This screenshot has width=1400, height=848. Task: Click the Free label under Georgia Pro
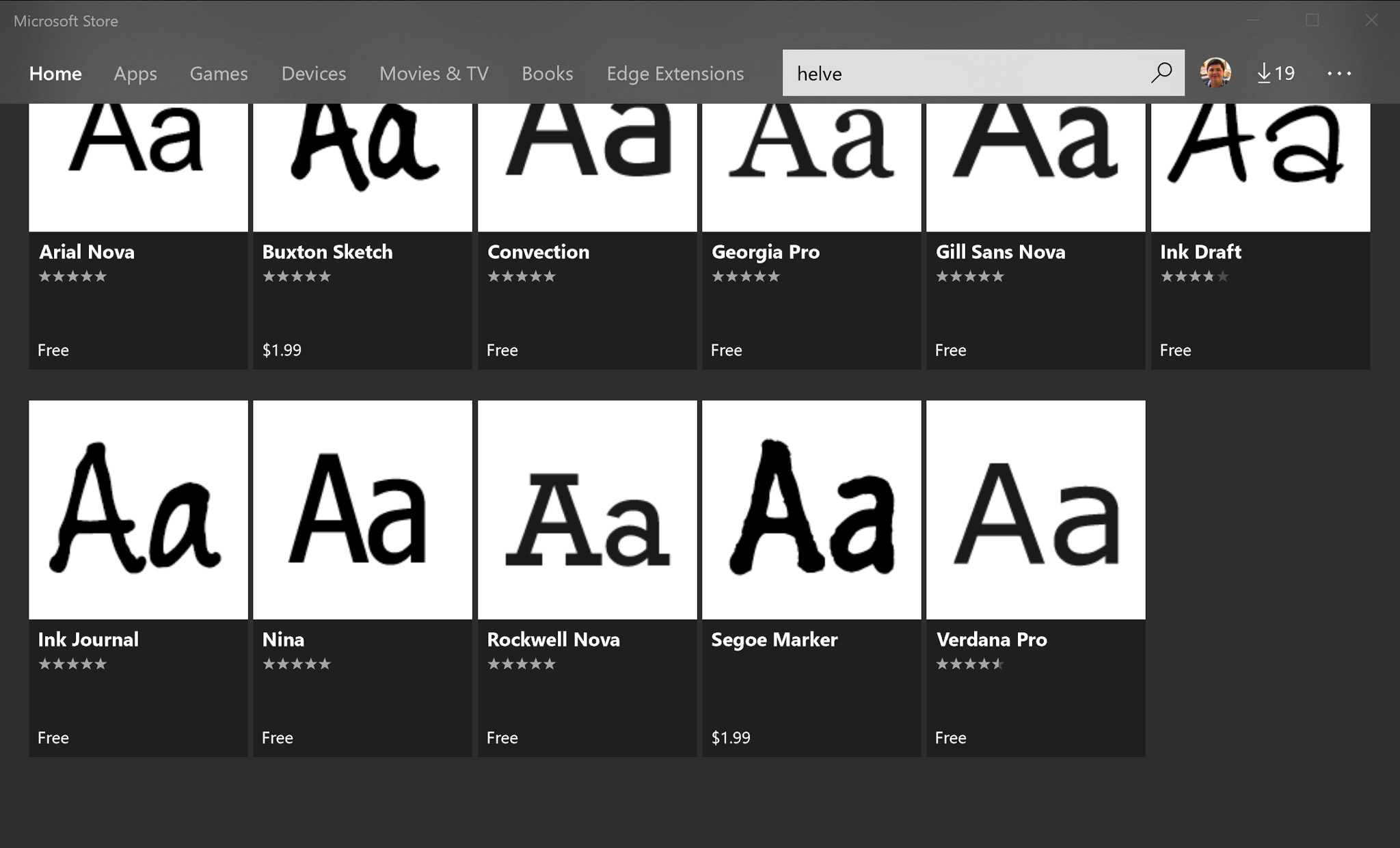tap(726, 351)
